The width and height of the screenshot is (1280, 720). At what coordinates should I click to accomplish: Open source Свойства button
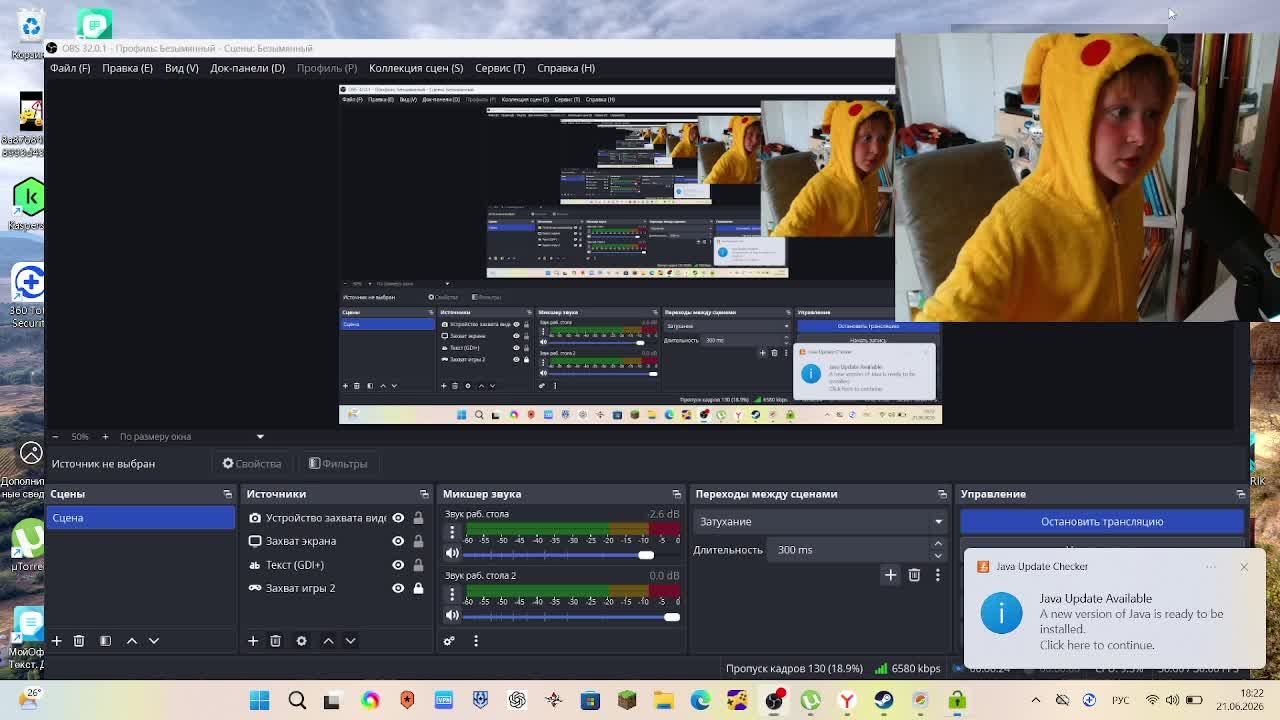click(x=252, y=464)
